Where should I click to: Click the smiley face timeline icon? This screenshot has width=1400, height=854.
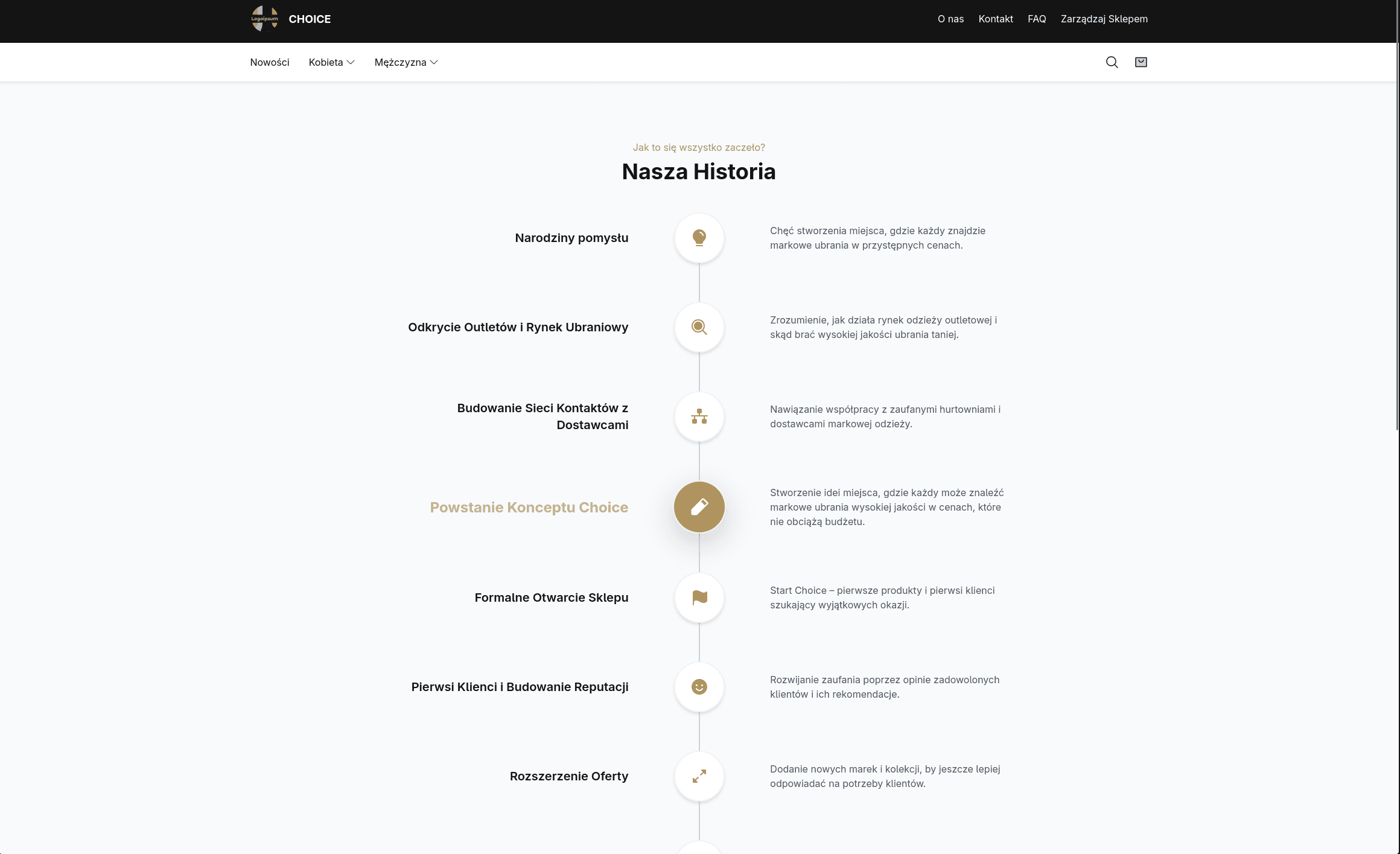click(x=699, y=687)
